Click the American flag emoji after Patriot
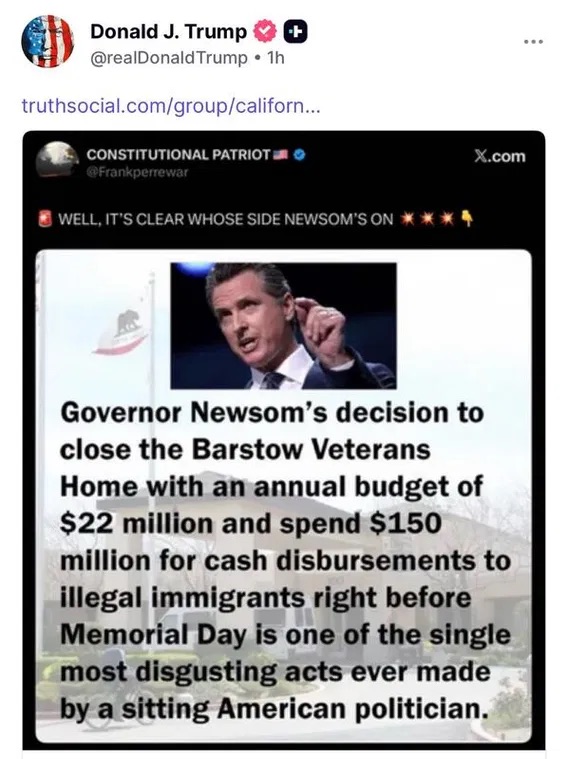The width and height of the screenshot is (568, 759). (x=281, y=154)
